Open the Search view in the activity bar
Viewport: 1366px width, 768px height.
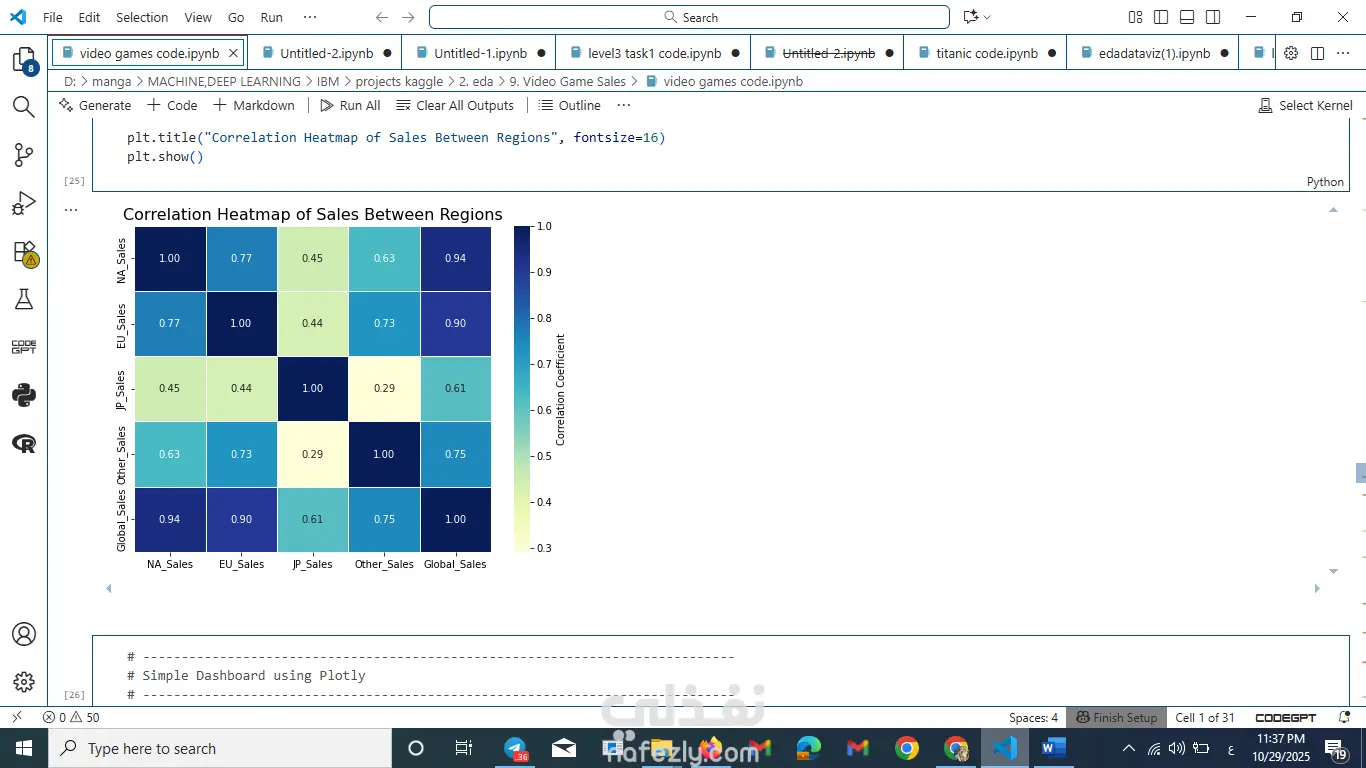point(24,107)
